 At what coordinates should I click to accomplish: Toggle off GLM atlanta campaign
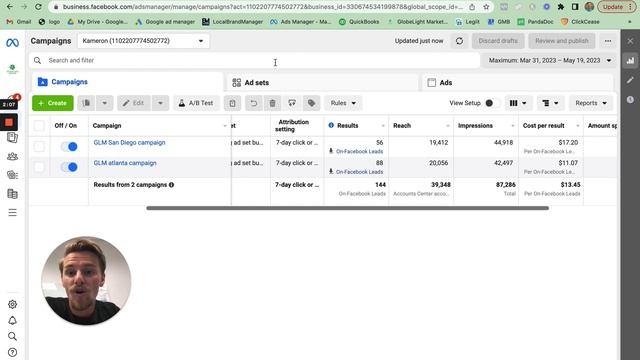69,167
